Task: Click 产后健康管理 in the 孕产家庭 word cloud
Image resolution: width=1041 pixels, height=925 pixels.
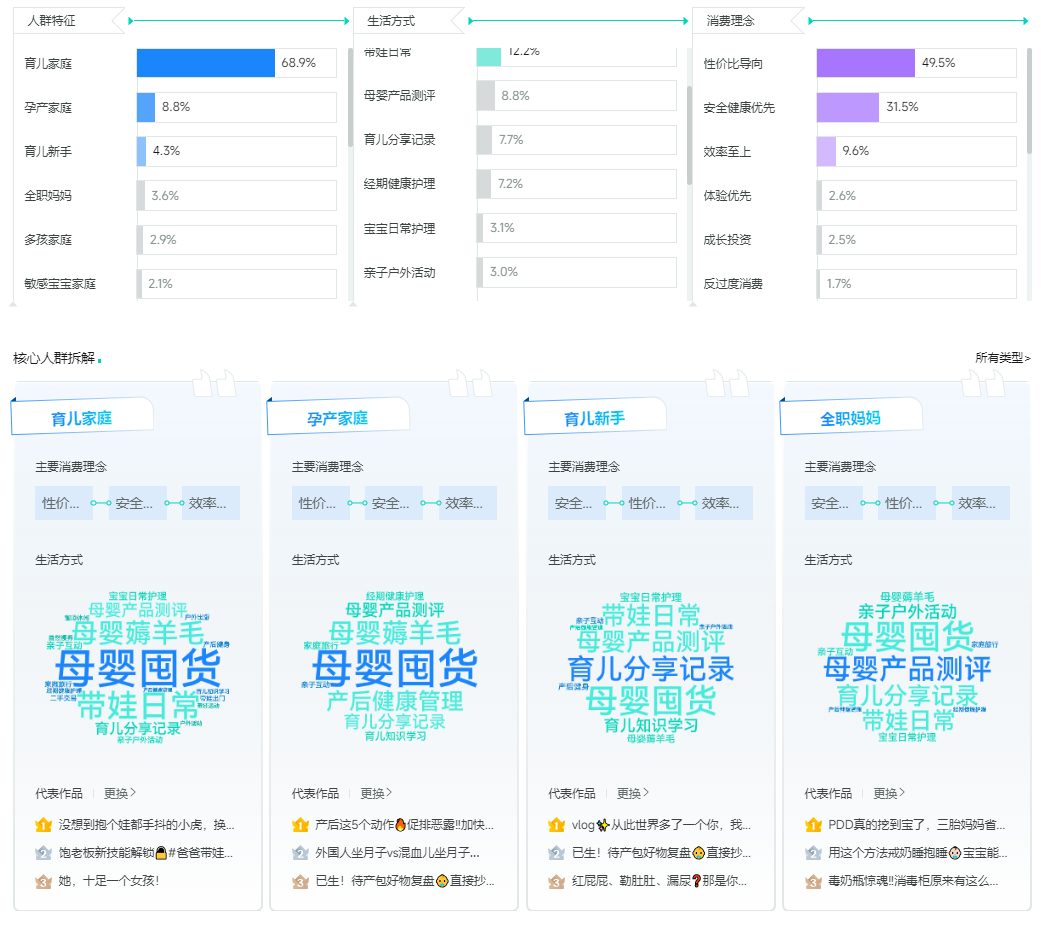Action: 395,700
